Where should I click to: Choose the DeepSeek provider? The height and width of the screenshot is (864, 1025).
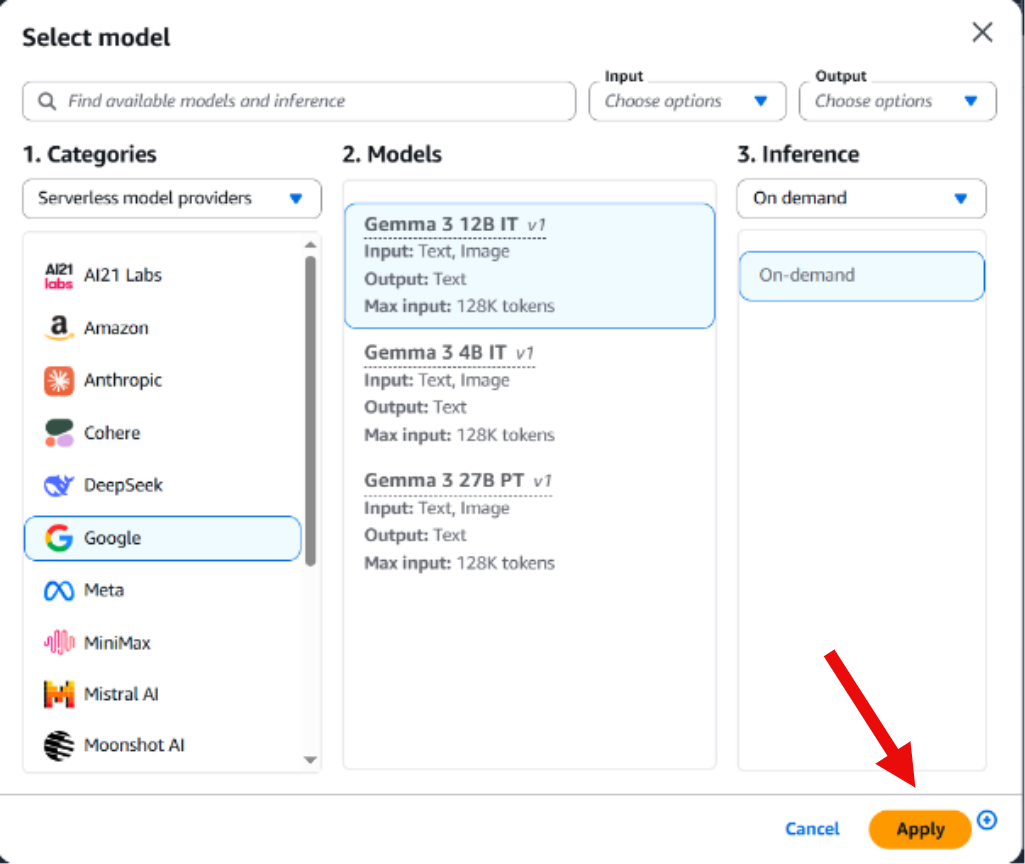tap(162, 485)
